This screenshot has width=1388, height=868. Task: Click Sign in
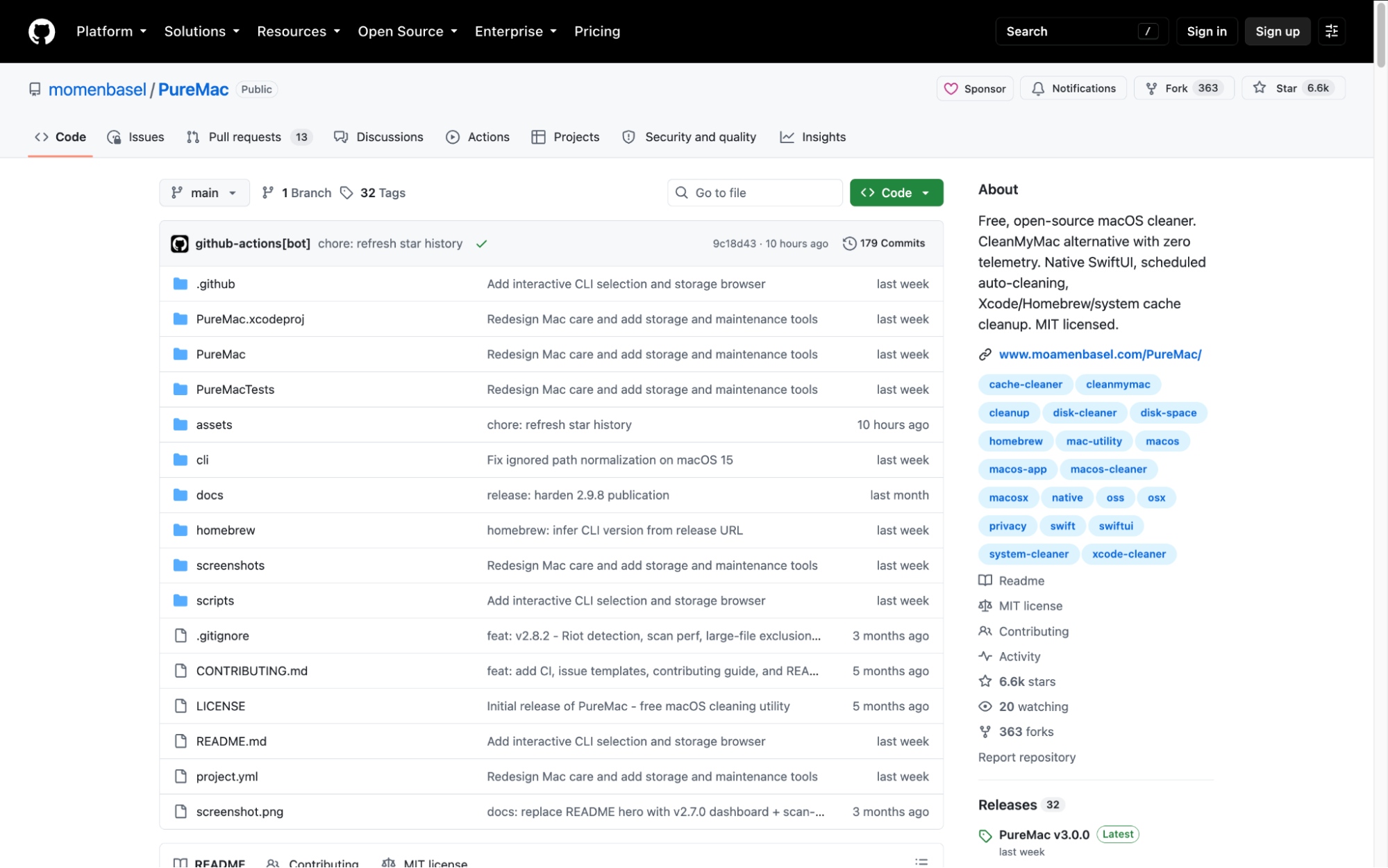pyautogui.click(x=1206, y=31)
